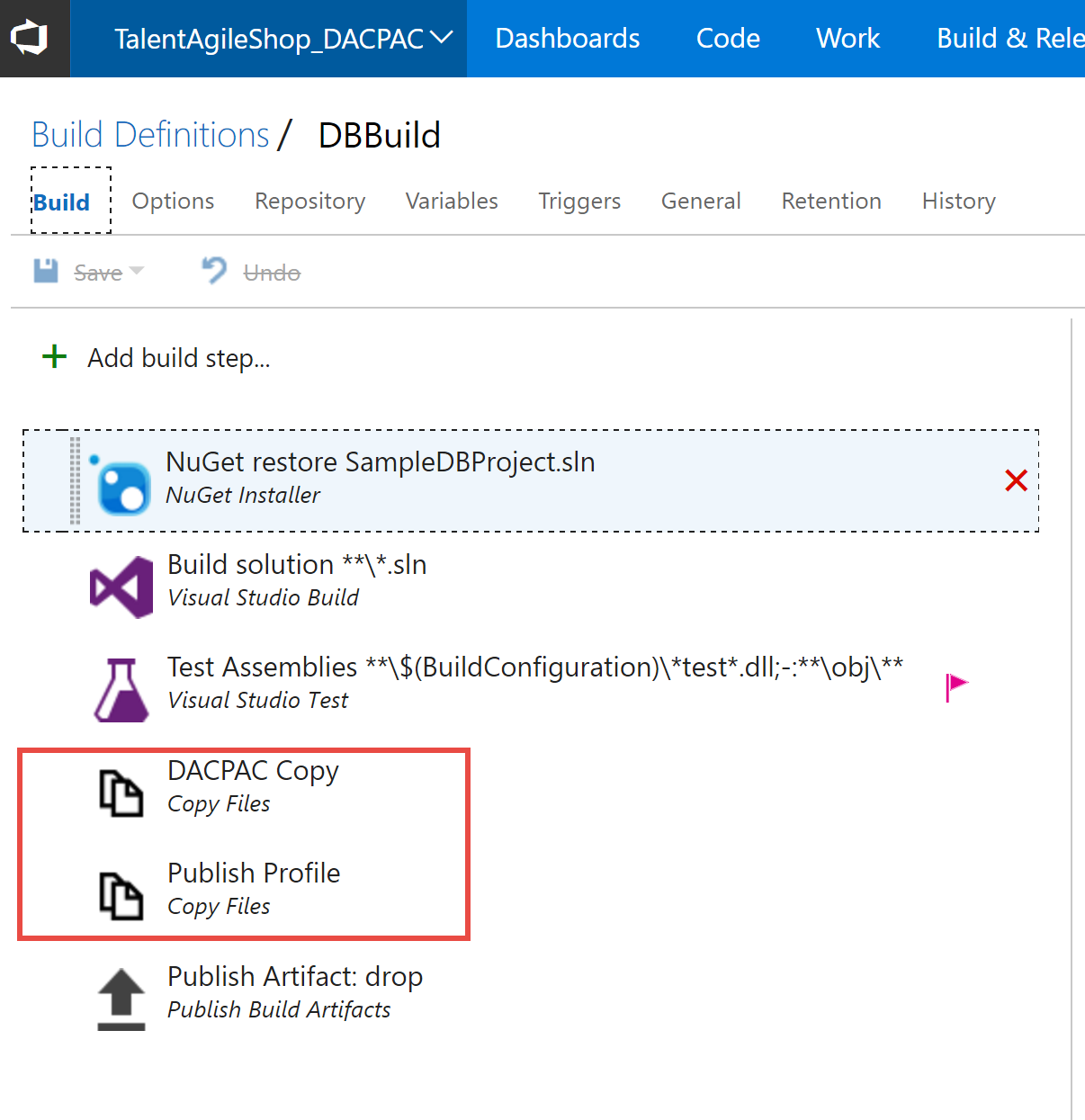Switch to the History tab
1085x1120 pixels.
(958, 201)
